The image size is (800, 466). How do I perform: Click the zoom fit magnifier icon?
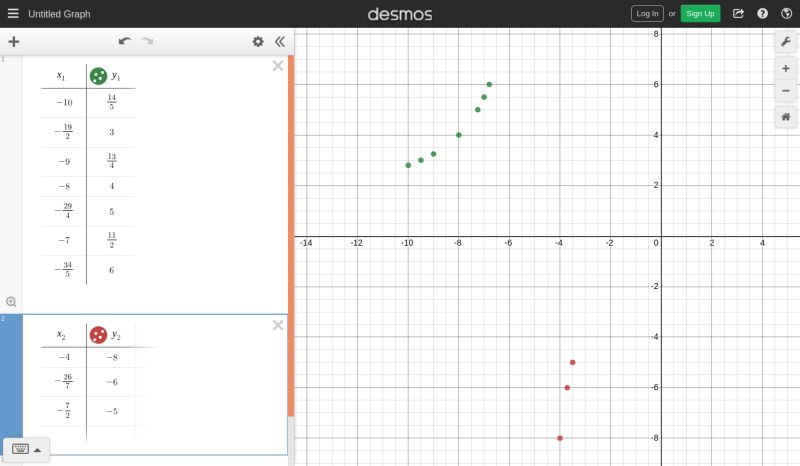click(x=11, y=302)
